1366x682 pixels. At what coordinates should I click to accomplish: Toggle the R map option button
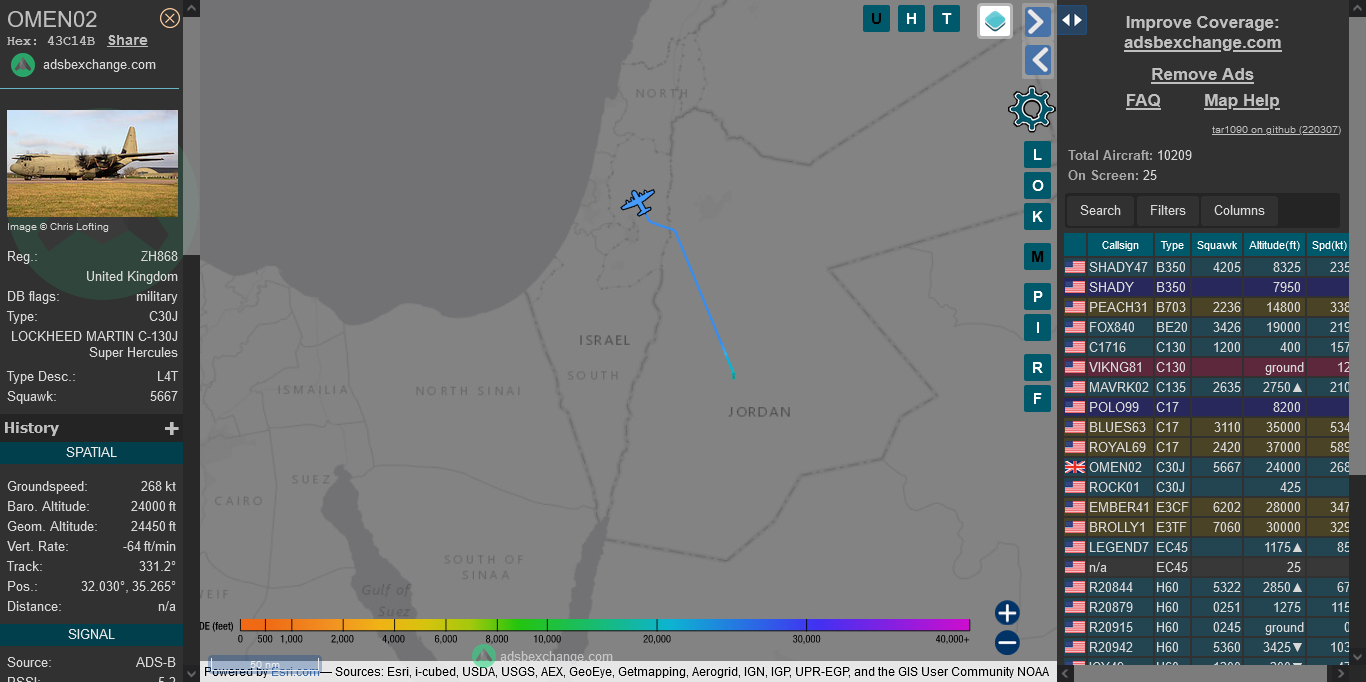[x=1037, y=368]
